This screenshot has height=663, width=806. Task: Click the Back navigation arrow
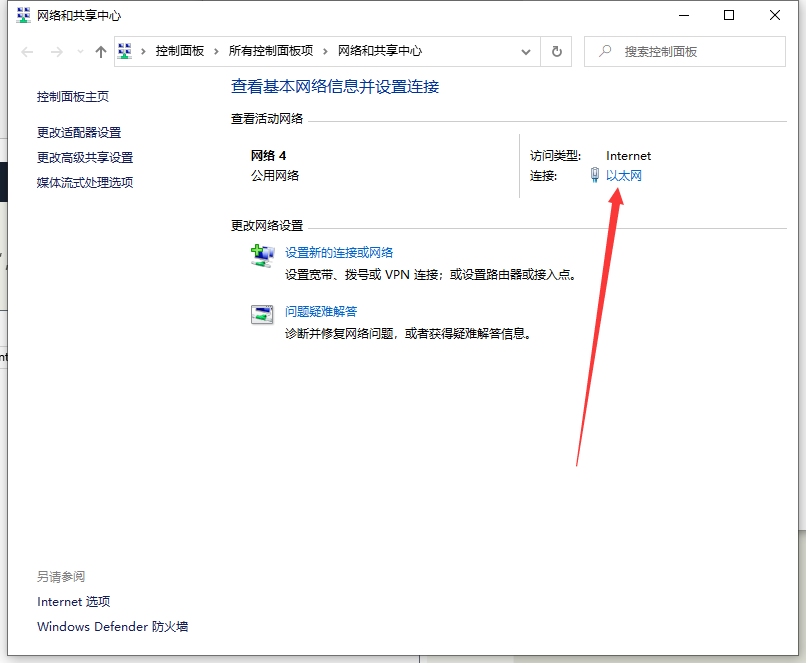click(x=28, y=52)
